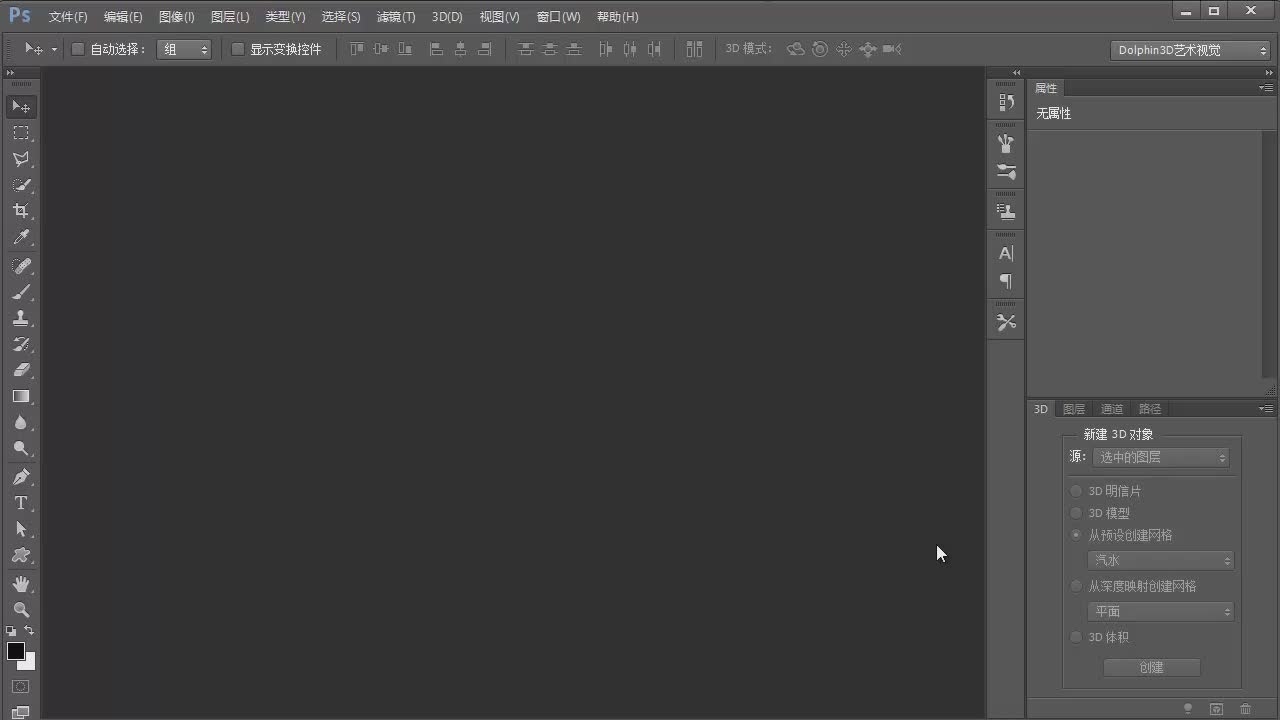Screen dimensions: 1280x720
Task: Open the Tool Presets panel icon
Action: [x=1006, y=322]
